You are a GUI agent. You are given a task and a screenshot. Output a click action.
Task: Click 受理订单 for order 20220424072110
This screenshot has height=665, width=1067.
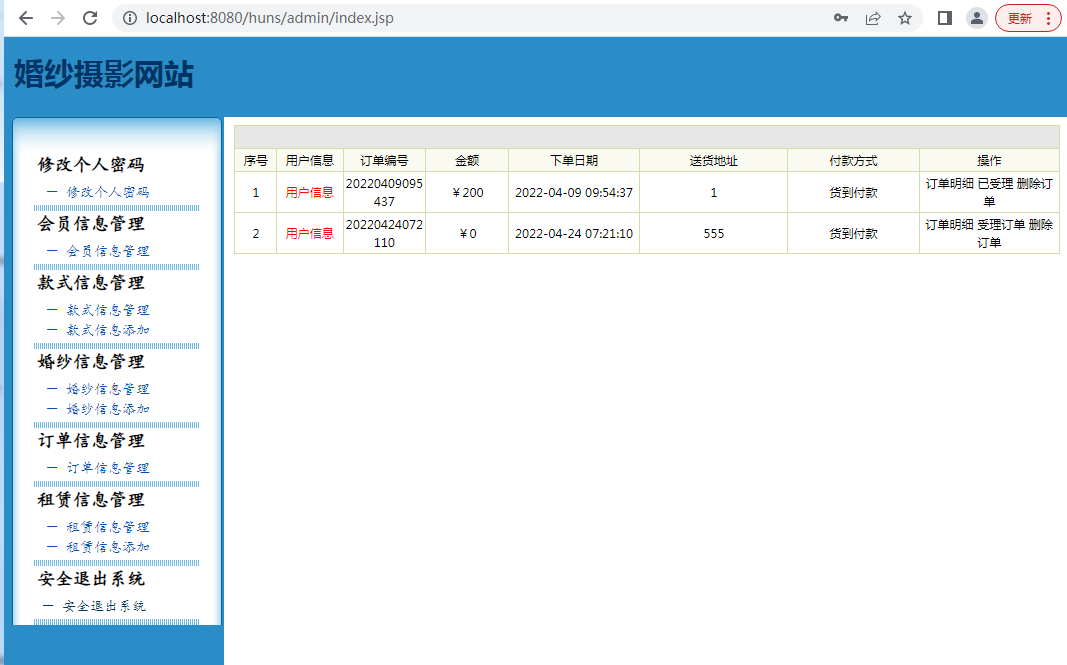1001,225
